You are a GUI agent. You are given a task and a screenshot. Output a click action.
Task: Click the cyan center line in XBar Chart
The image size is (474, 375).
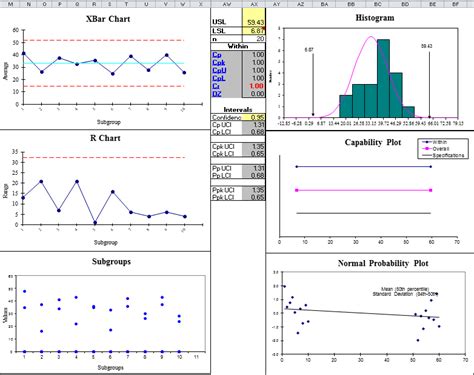(x=103, y=63)
